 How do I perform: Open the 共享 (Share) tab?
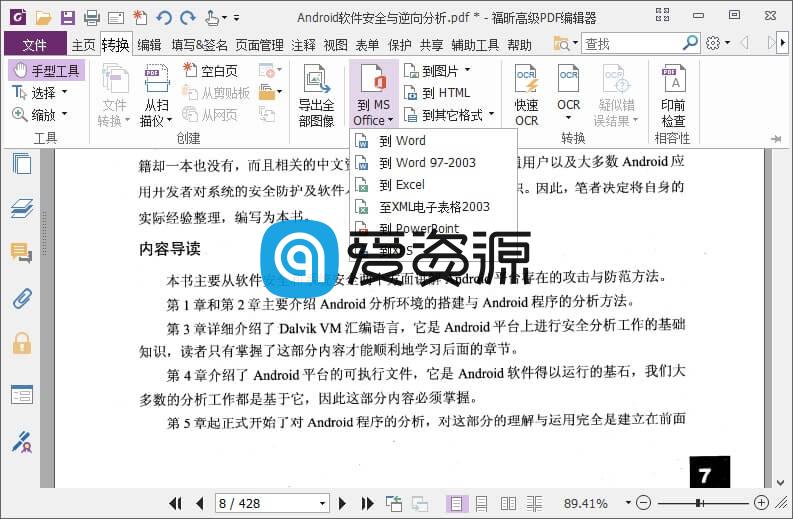pos(431,45)
